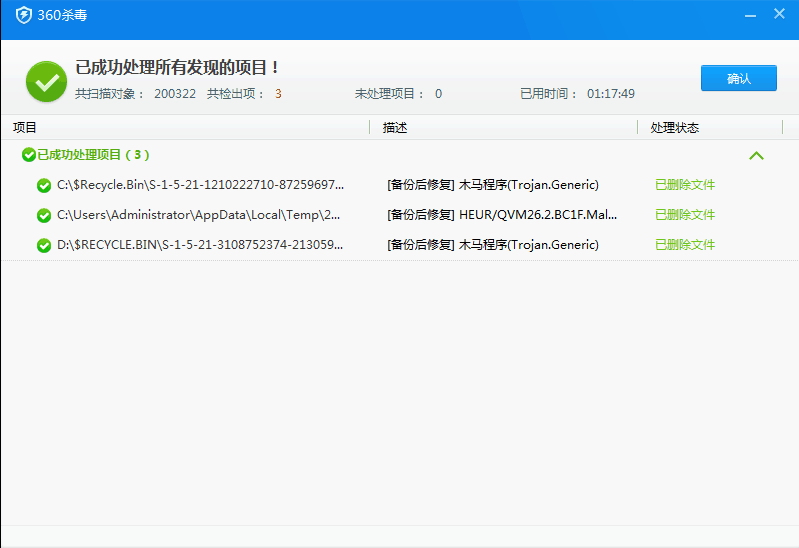Click the 处理状态 column header
Screen dimensions: 799x548
tap(675, 127)
